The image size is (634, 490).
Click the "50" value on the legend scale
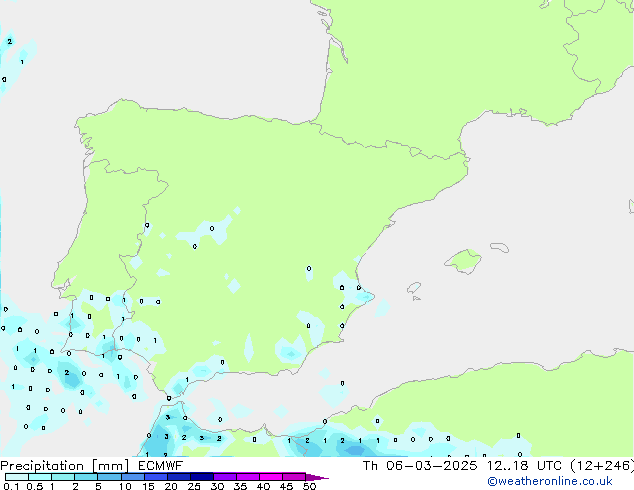pyautogui.click(x=309, y=487)
